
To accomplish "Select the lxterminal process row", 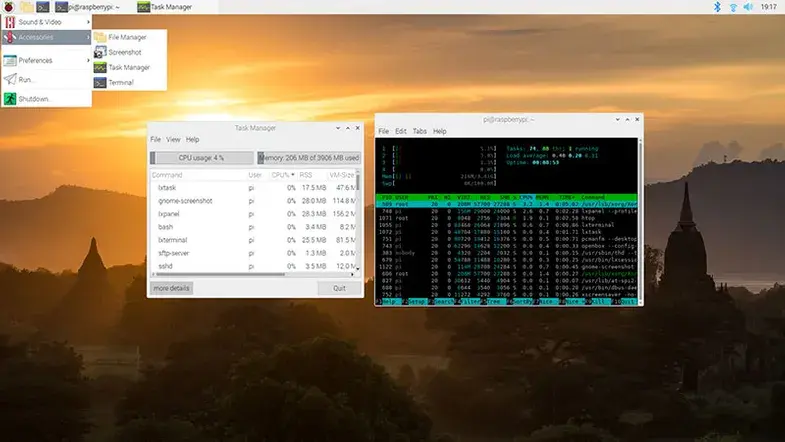I will click(x=253, y=240).
